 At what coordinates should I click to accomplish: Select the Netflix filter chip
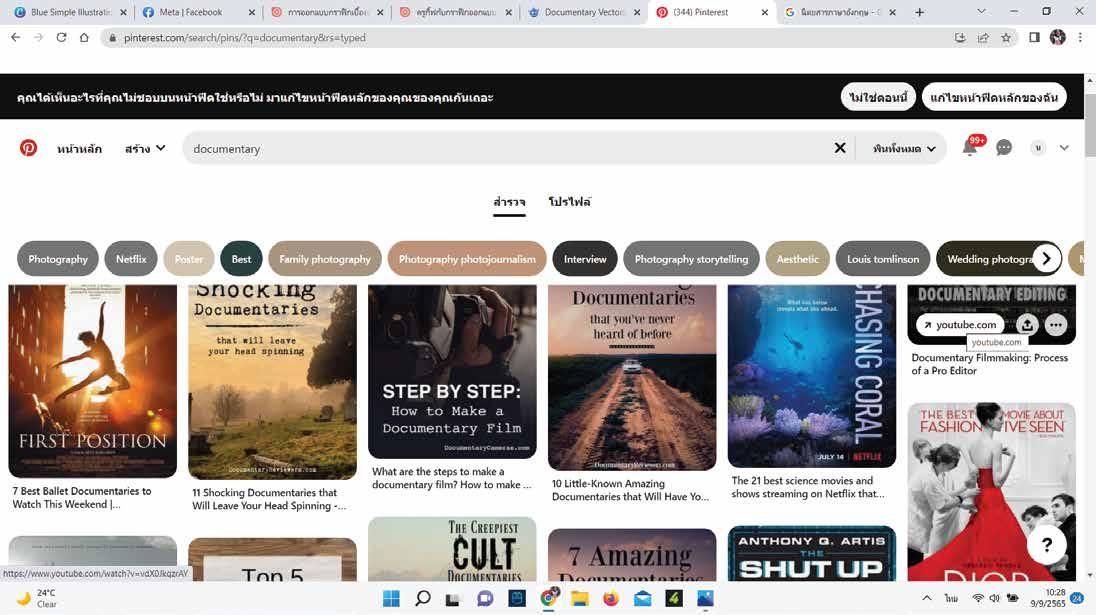131,259
